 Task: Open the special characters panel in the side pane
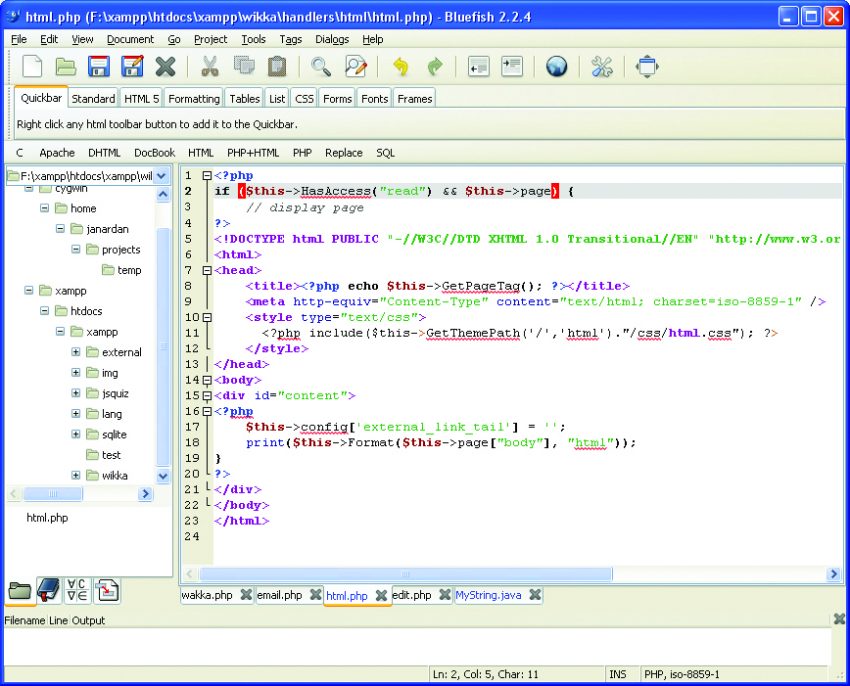(x=75, y=592)
